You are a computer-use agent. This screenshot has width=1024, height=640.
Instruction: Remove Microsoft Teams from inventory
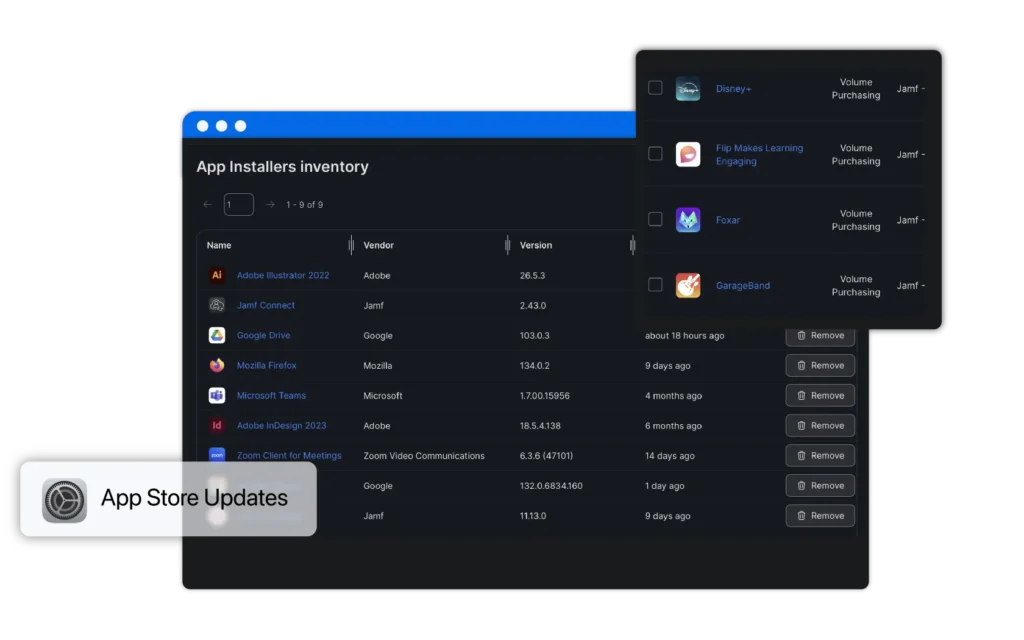[x=820, y=396]
